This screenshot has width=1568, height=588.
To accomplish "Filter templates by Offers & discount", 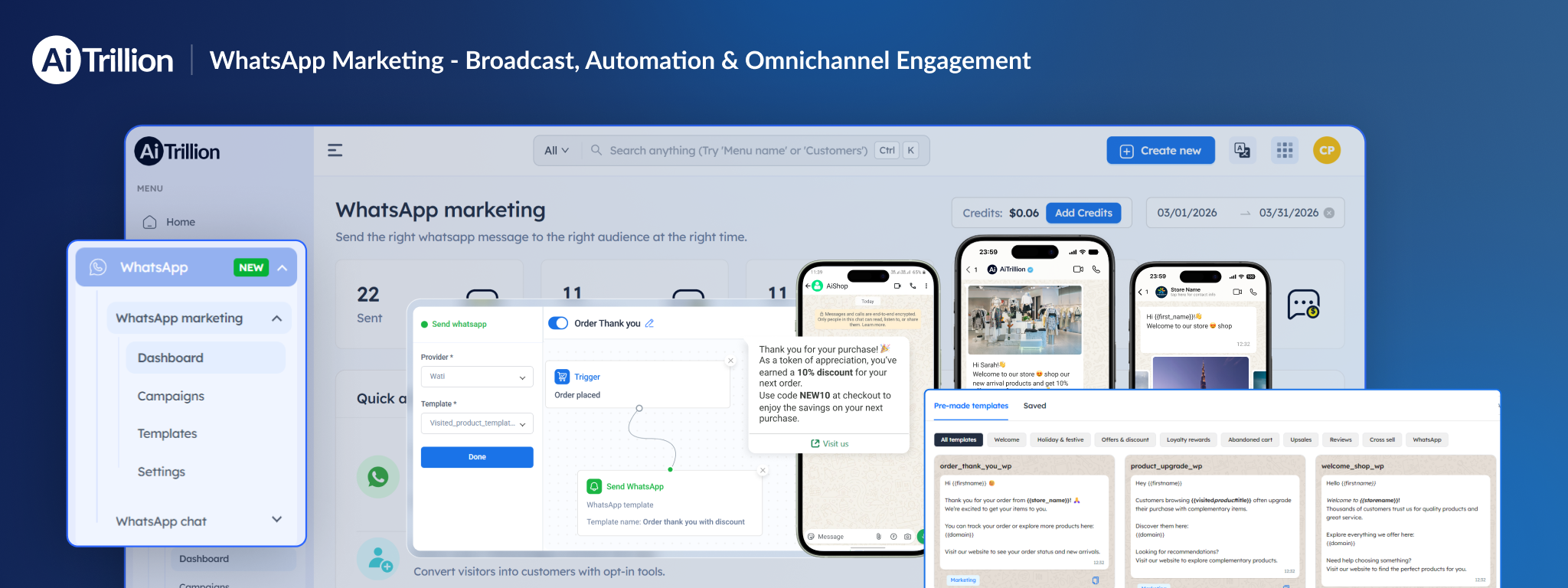I will (1125, 439).
